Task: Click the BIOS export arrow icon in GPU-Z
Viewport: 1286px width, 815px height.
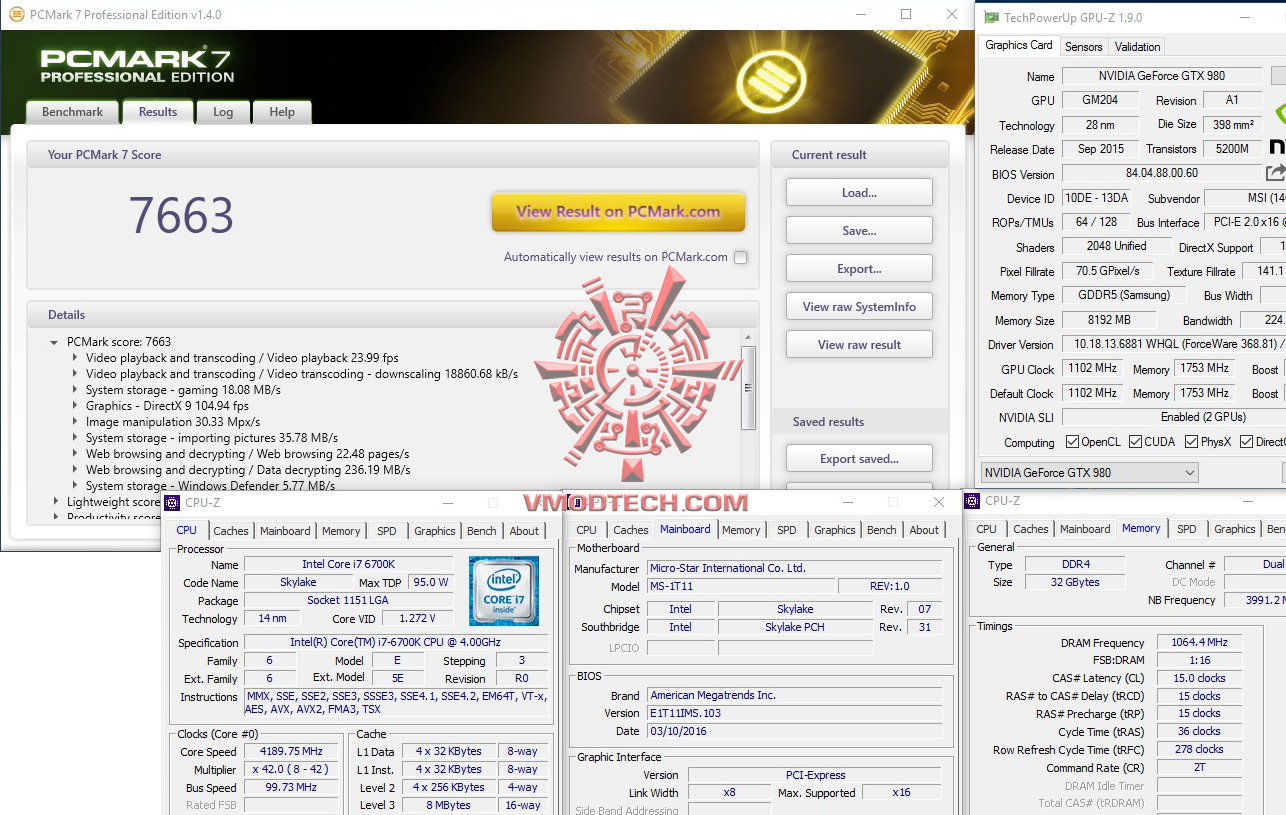Action: pos(1276,173)
